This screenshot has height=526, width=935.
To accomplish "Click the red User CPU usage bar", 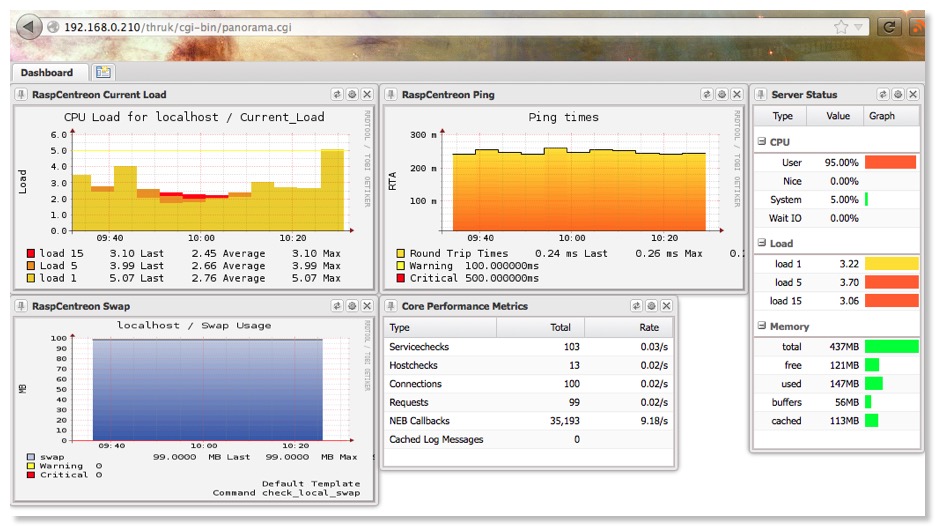I will (890, 162).
